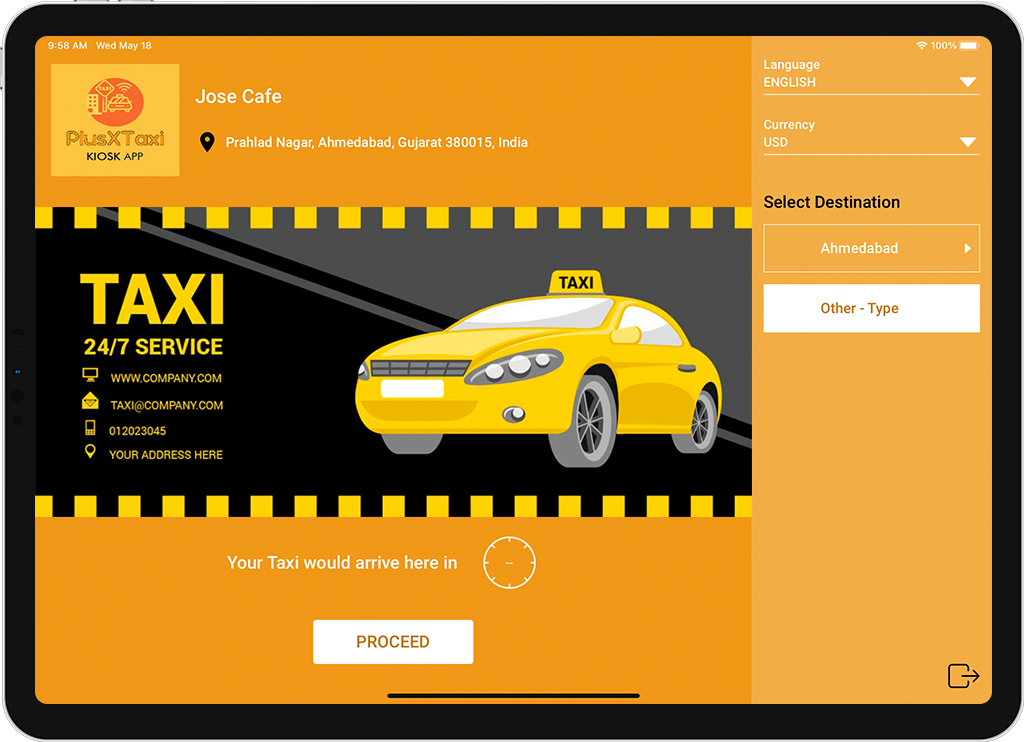The image size is (1024, 742).
Task: Tap the home indicator bar
Action: tap(513, 696)
